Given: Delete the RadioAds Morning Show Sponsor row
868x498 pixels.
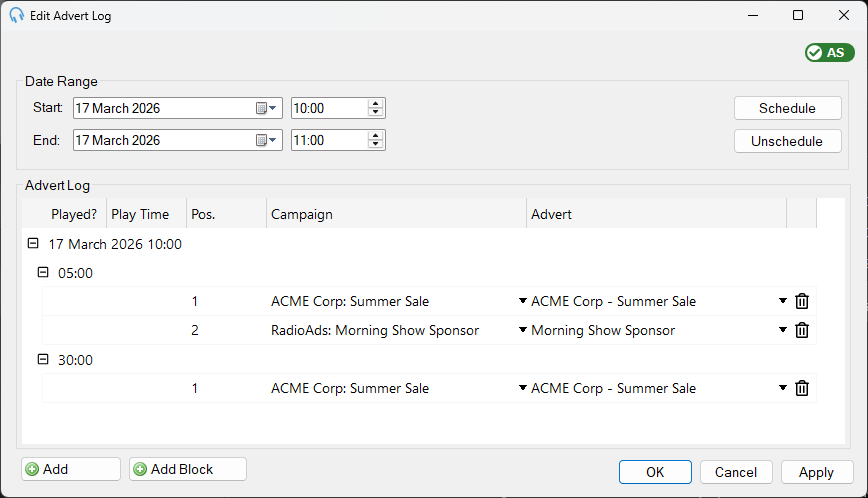Looking at the screenshot, I should pos(802,330).
